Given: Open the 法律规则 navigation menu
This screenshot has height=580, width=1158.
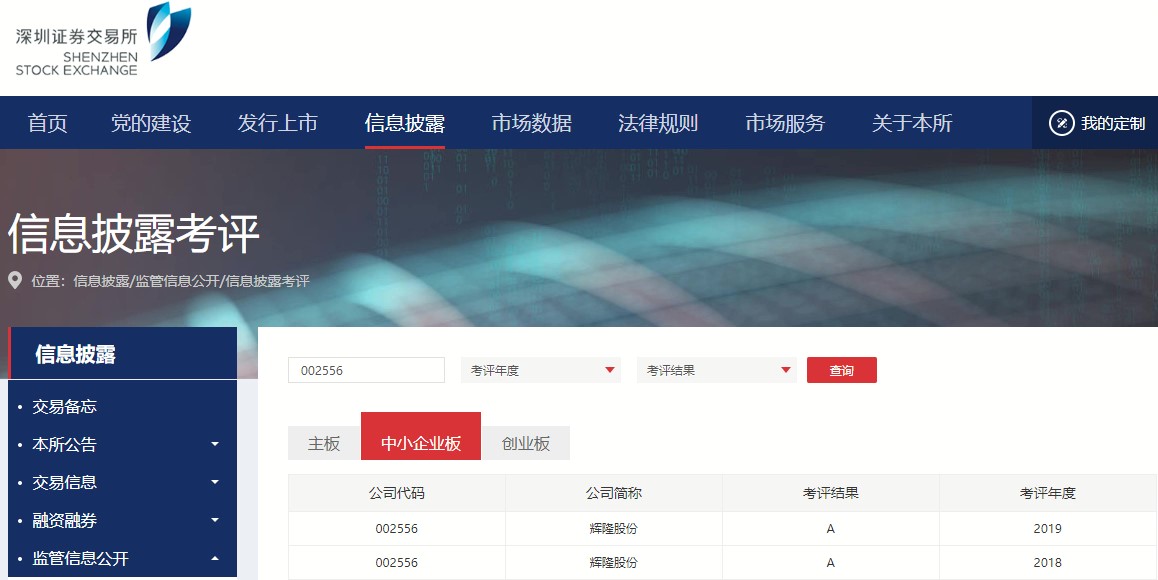Looking at the screenshot, I should pyautogui.click(x=658, y=123).
